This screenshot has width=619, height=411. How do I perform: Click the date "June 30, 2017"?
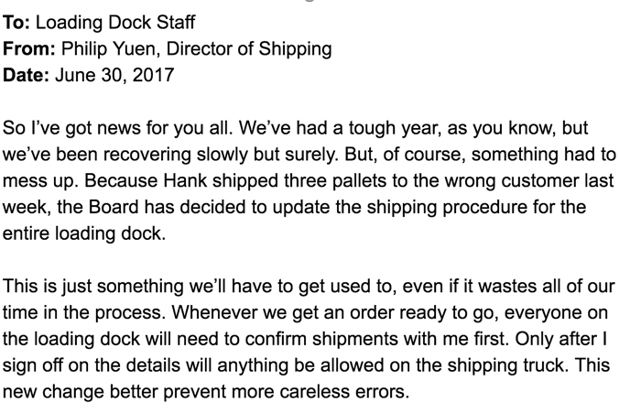tap(114, 75)
